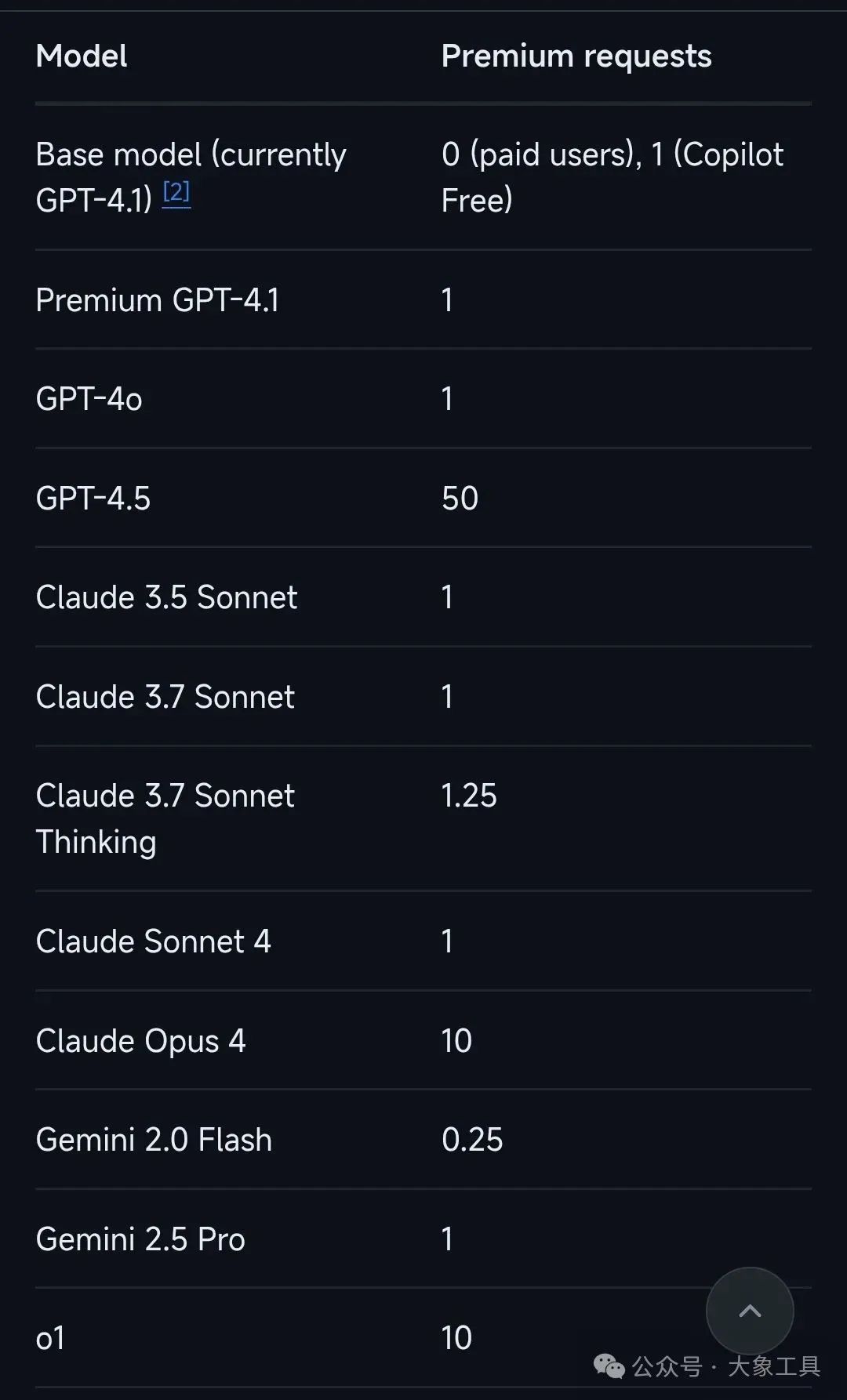The height and width of the screenshot is (1400, 847).
Task: Click the WeChat logo in the watermark
Action: (x=609, y=1366)
